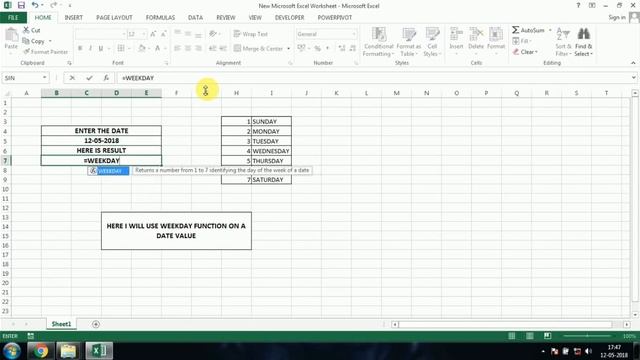Toggle Bold formatting
This screenshot has height=360, width=640.
pos(80,48)
